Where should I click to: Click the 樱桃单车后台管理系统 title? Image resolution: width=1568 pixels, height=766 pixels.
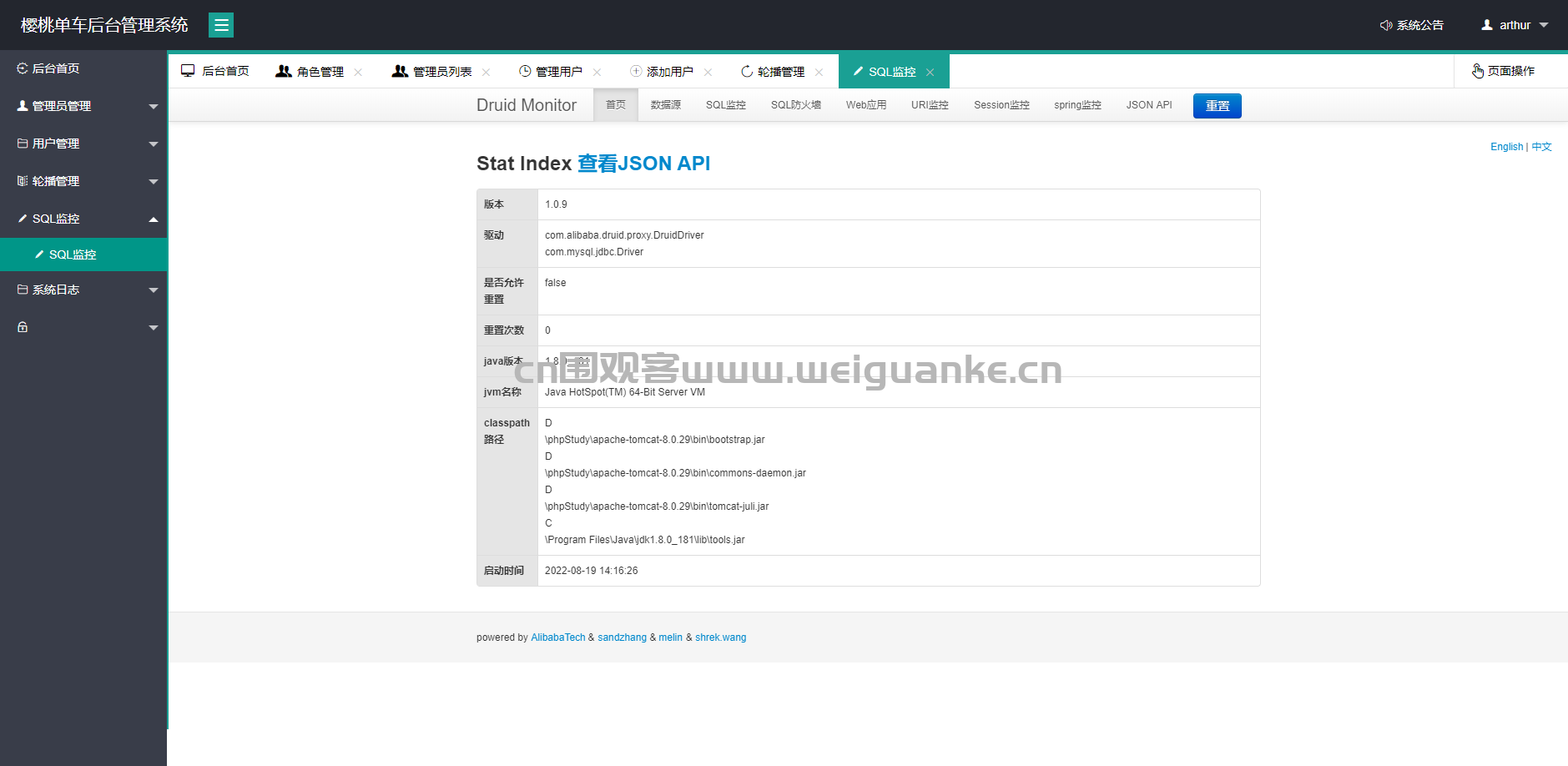point(104,25)
